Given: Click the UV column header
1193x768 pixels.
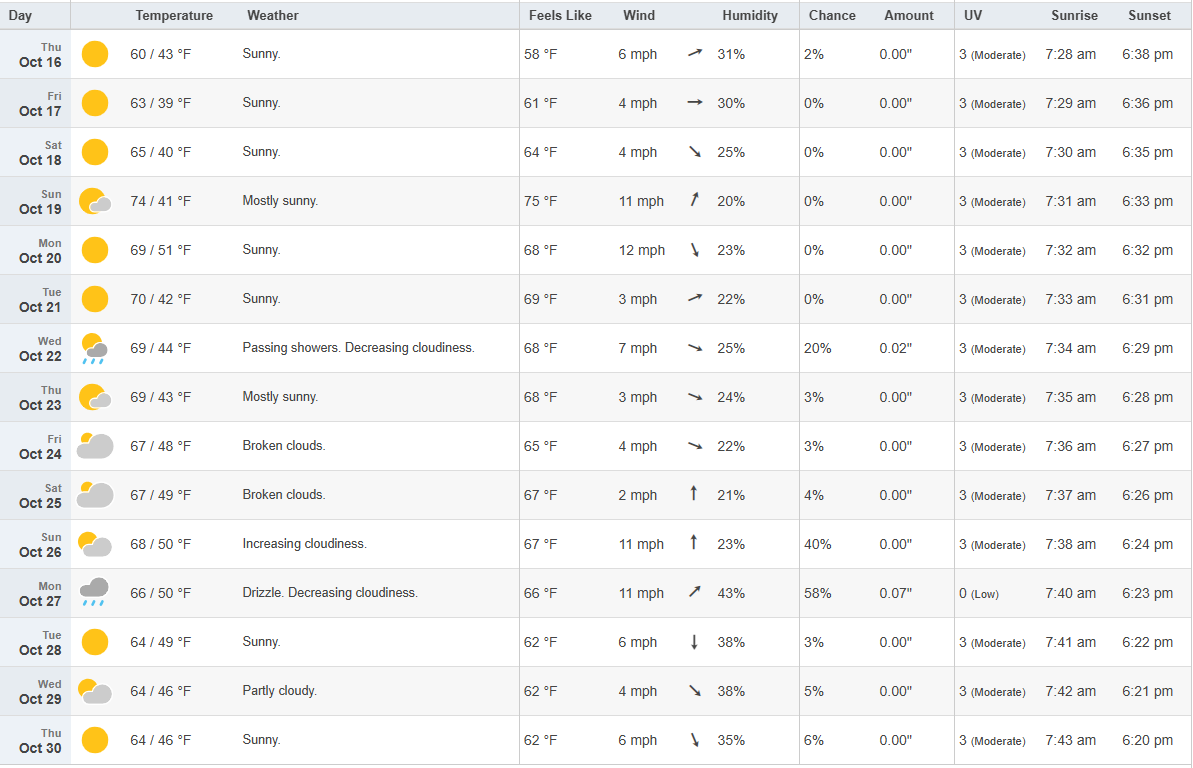Looking at the screenshot, I should (x=972, y=15).
